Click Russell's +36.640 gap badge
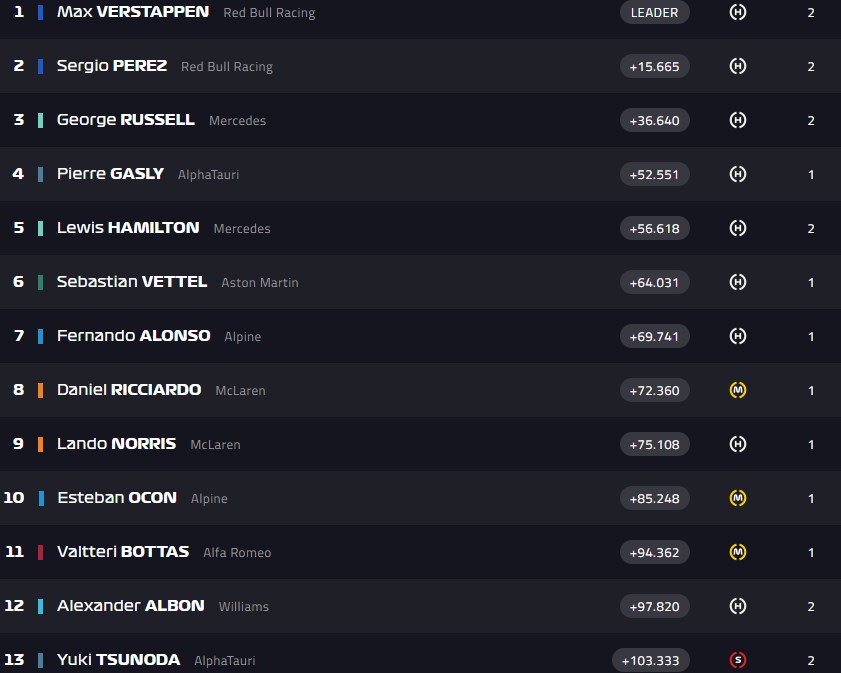The height and width of the screenshot is (673, 841). tap(654, 120)
